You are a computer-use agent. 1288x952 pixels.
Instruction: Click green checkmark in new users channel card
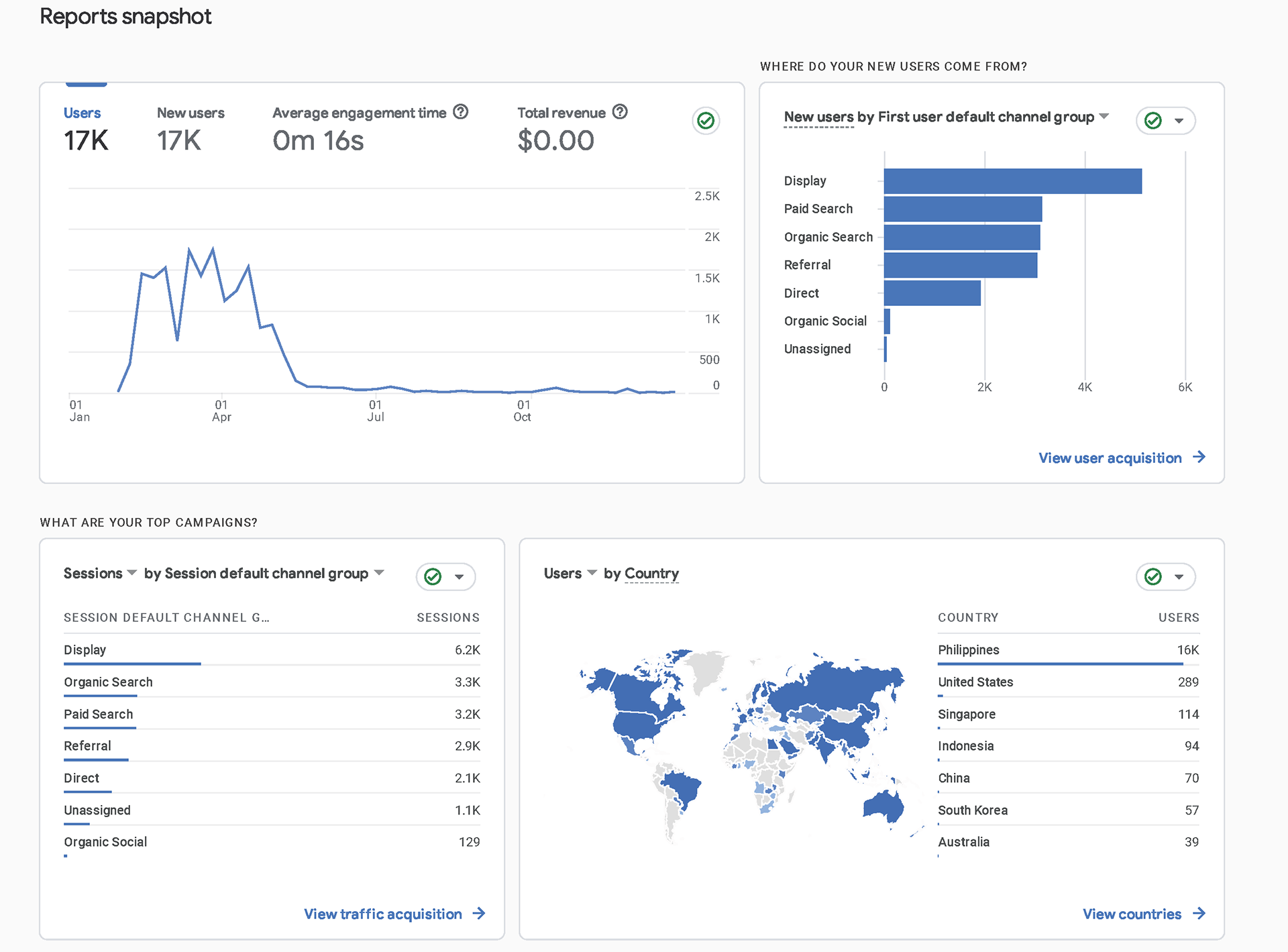tap(1153, 121)
